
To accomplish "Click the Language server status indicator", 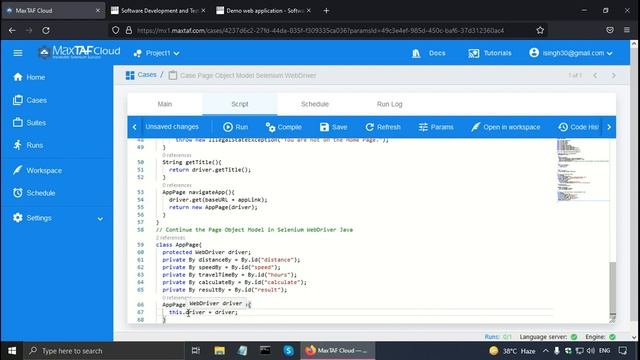I will coord(548,337).
